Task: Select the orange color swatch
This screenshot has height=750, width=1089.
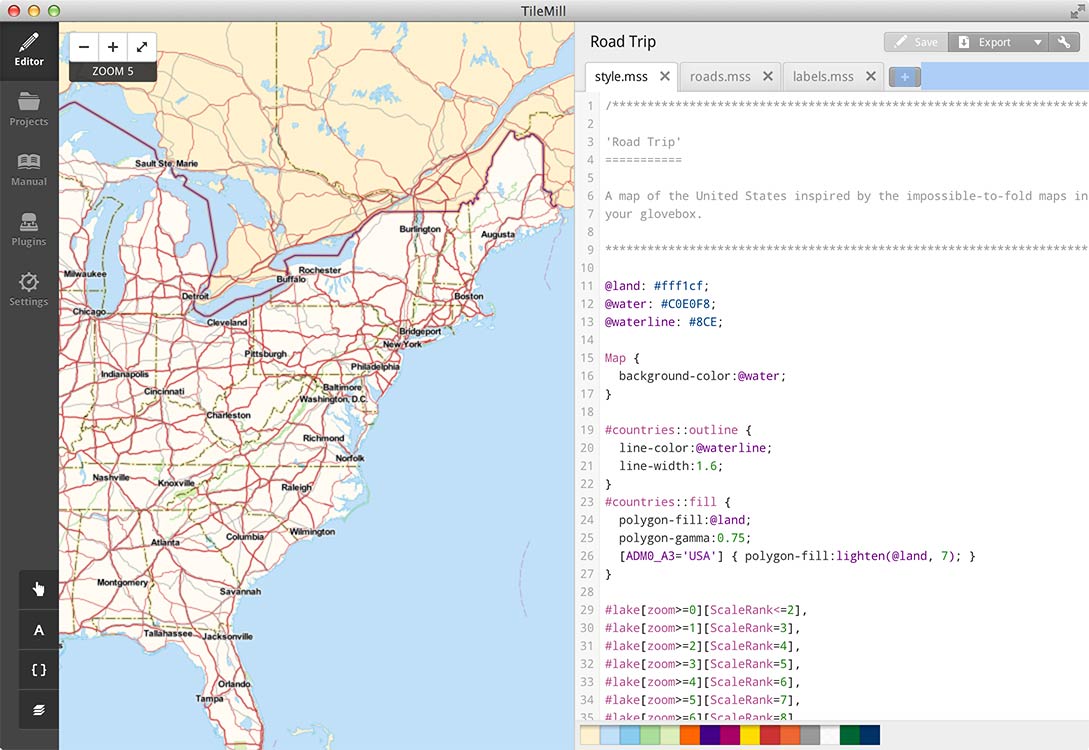Action: tap(690, 735)
